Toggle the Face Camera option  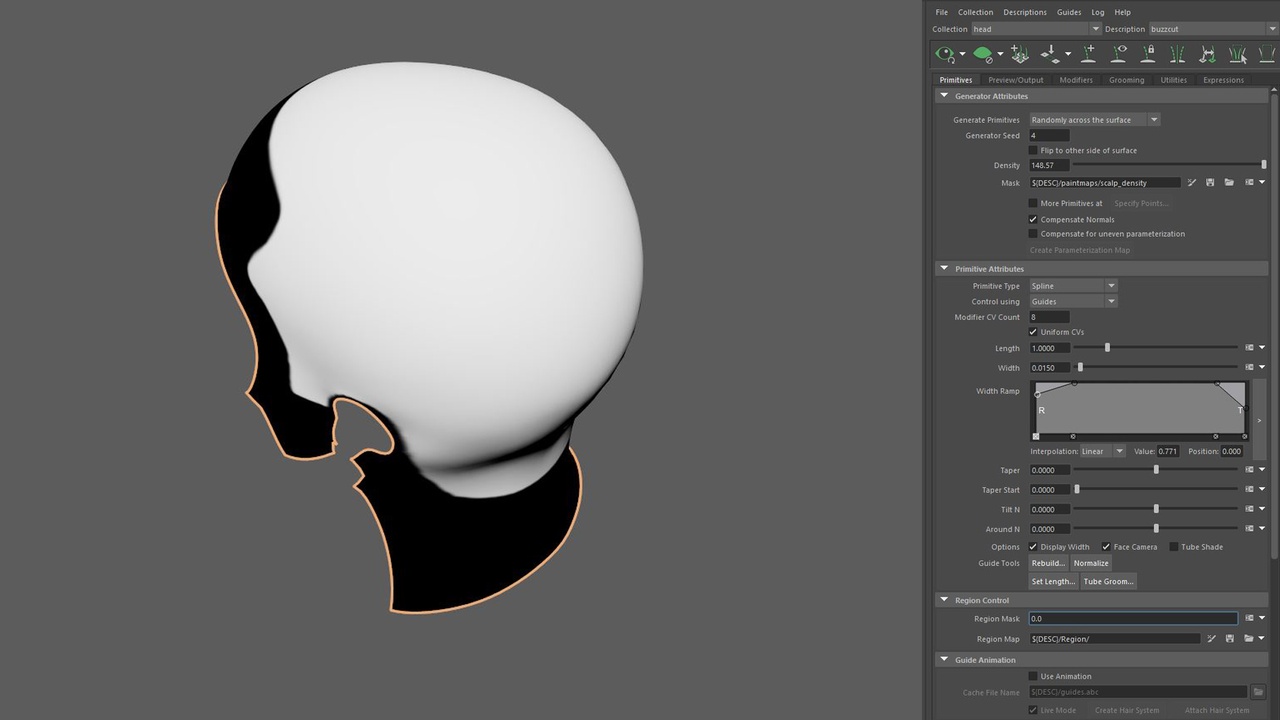pos(1106,547)
